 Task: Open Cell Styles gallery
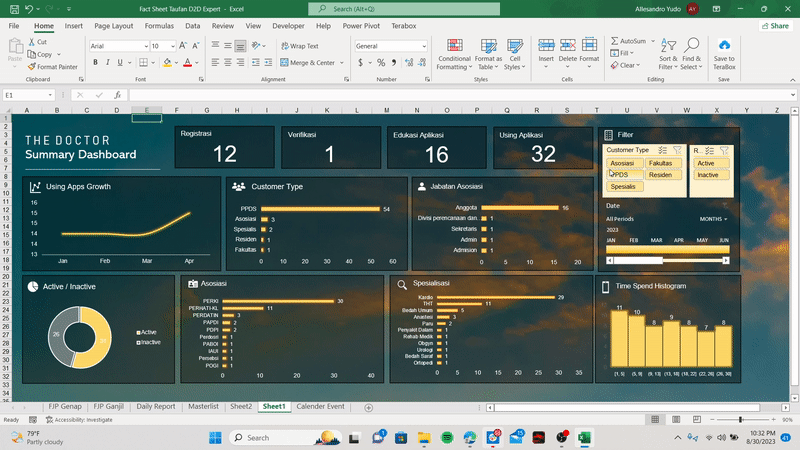point(515,55)
